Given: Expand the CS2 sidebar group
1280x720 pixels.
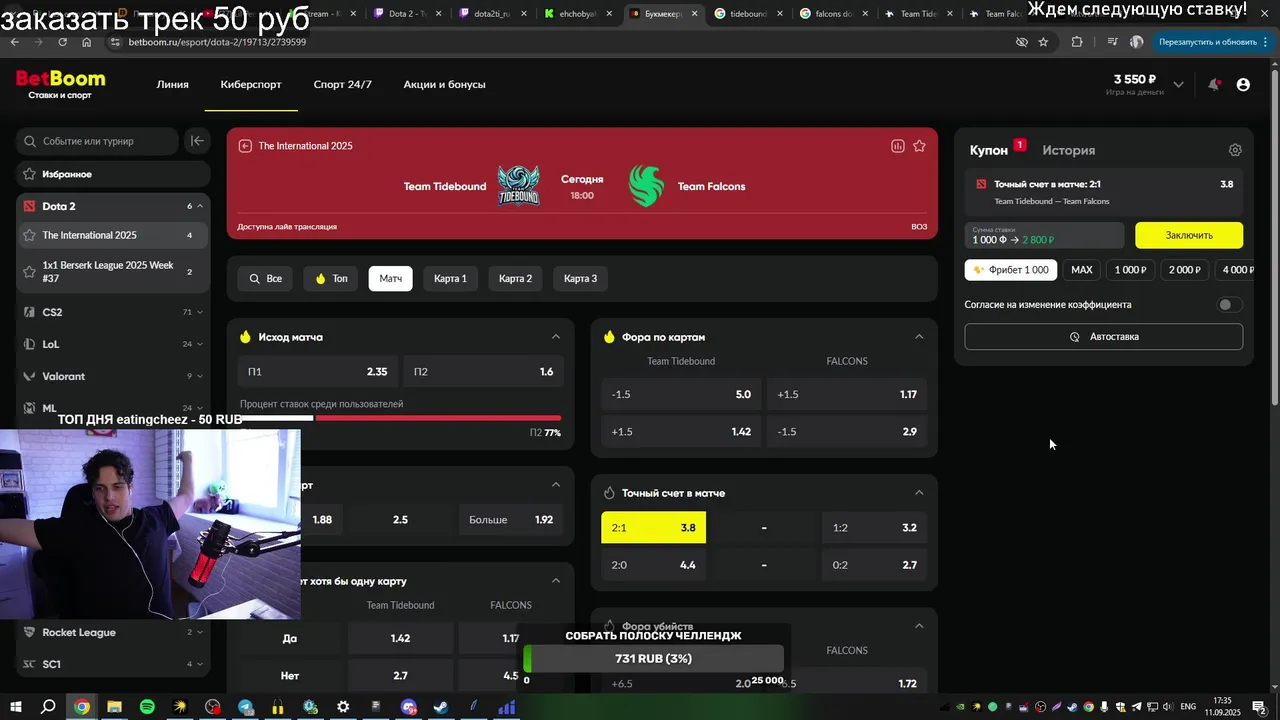Looking at the screenshot, I should pyautogui.click(x=199, y=312).
